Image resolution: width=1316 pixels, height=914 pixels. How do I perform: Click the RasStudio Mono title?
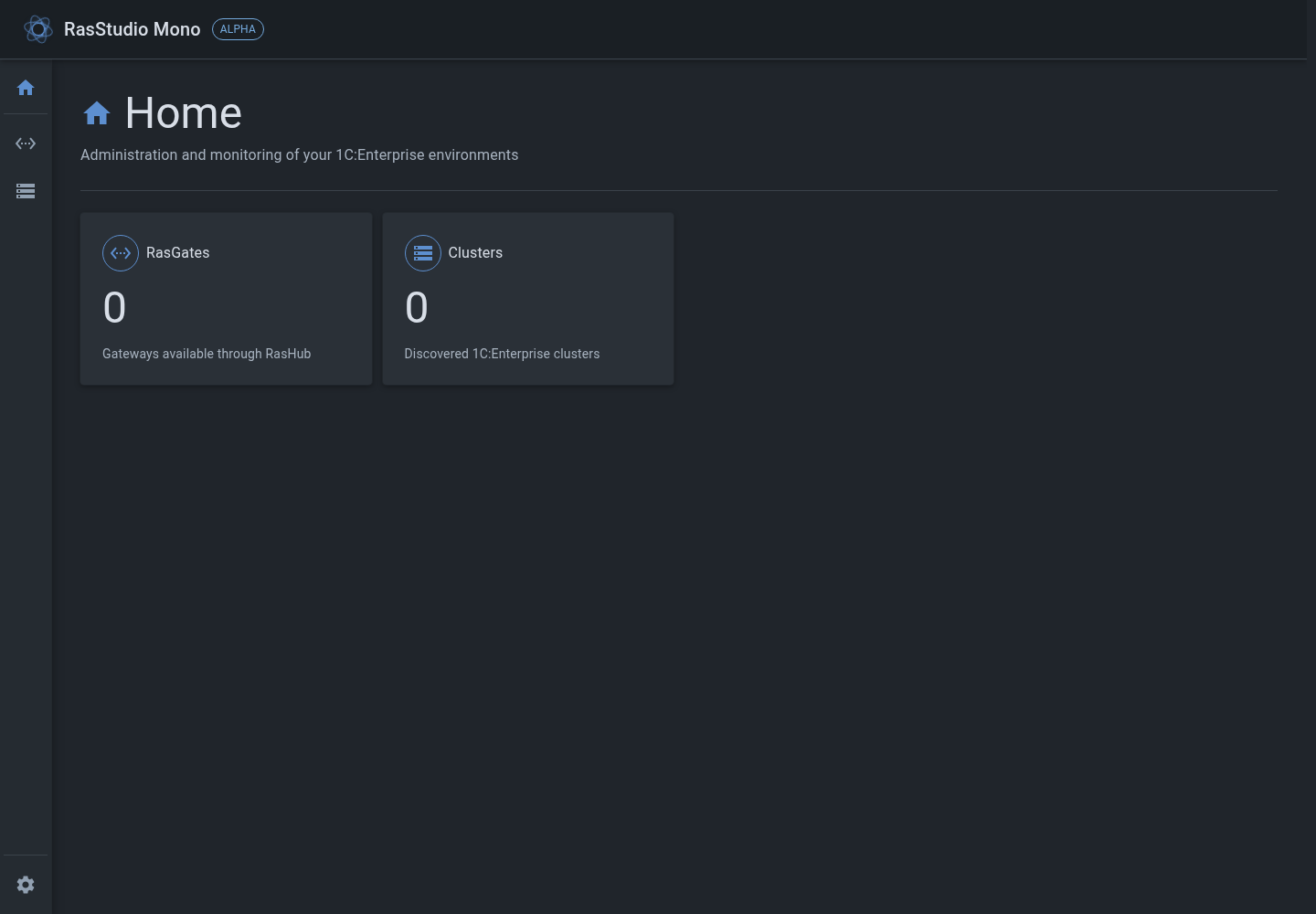(133, 29)
